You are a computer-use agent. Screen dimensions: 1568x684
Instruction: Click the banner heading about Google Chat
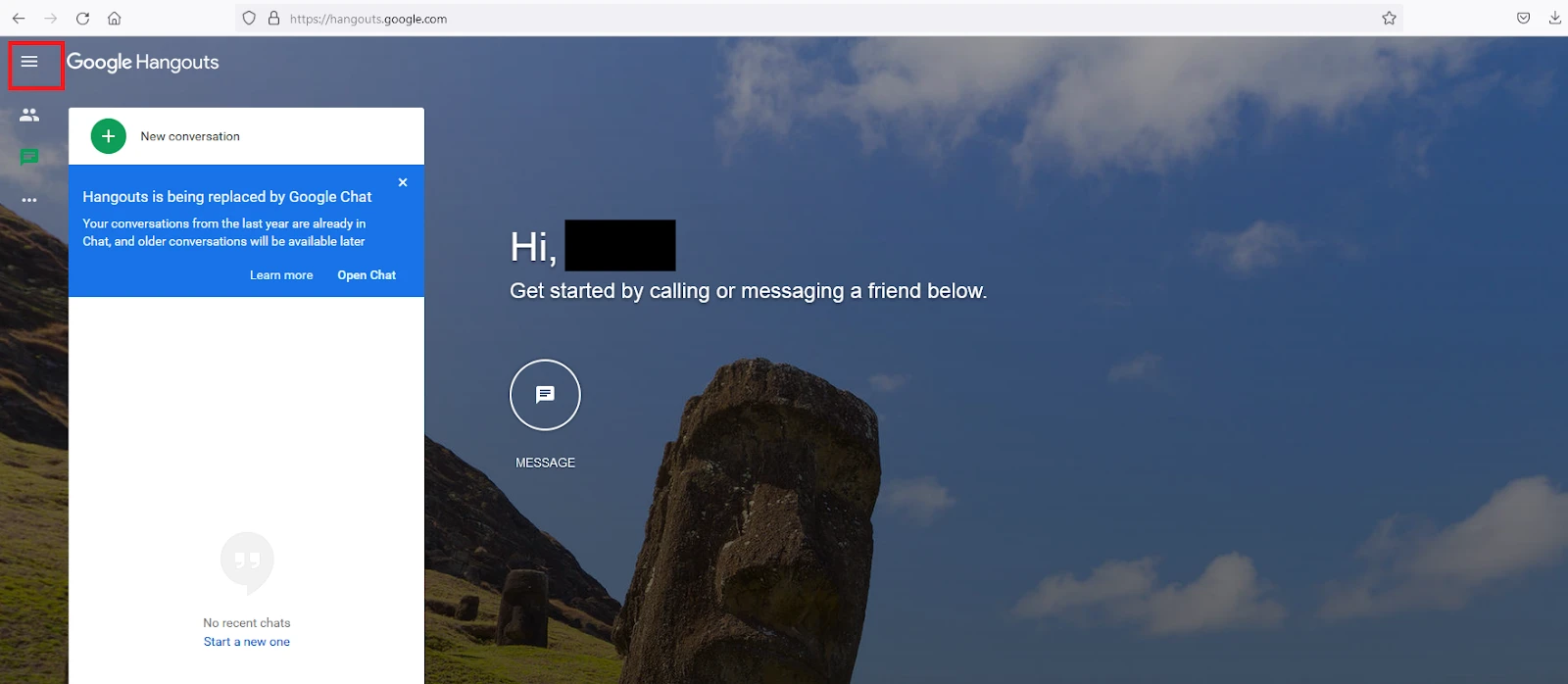[227, 197]
